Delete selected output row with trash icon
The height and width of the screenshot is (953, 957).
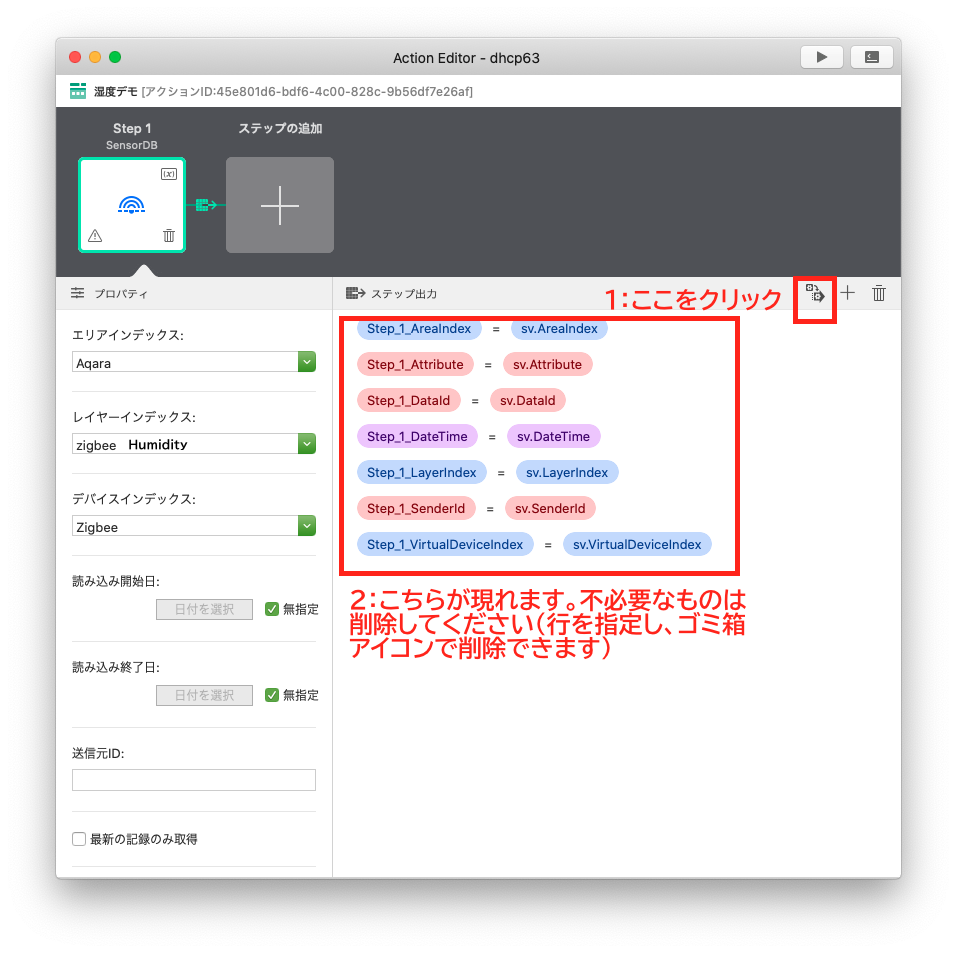coord(879,294)
